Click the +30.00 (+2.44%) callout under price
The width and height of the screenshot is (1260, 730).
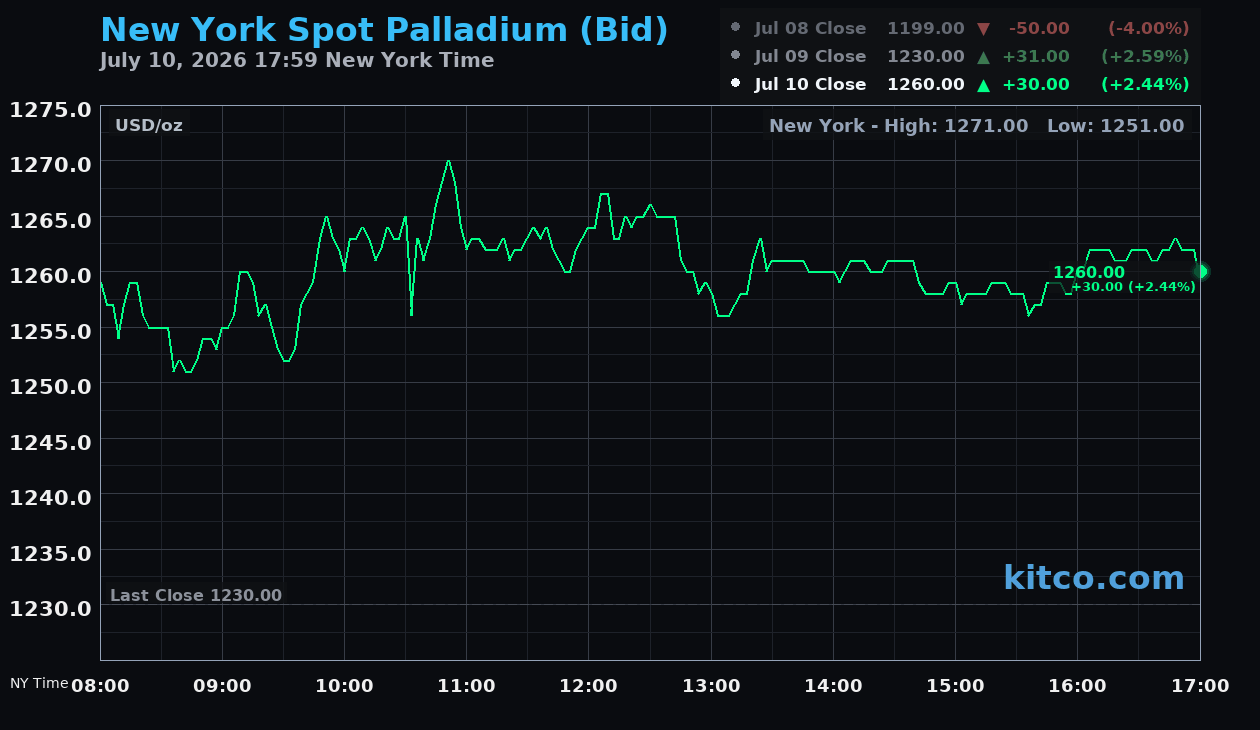(x=1133, y=287)
